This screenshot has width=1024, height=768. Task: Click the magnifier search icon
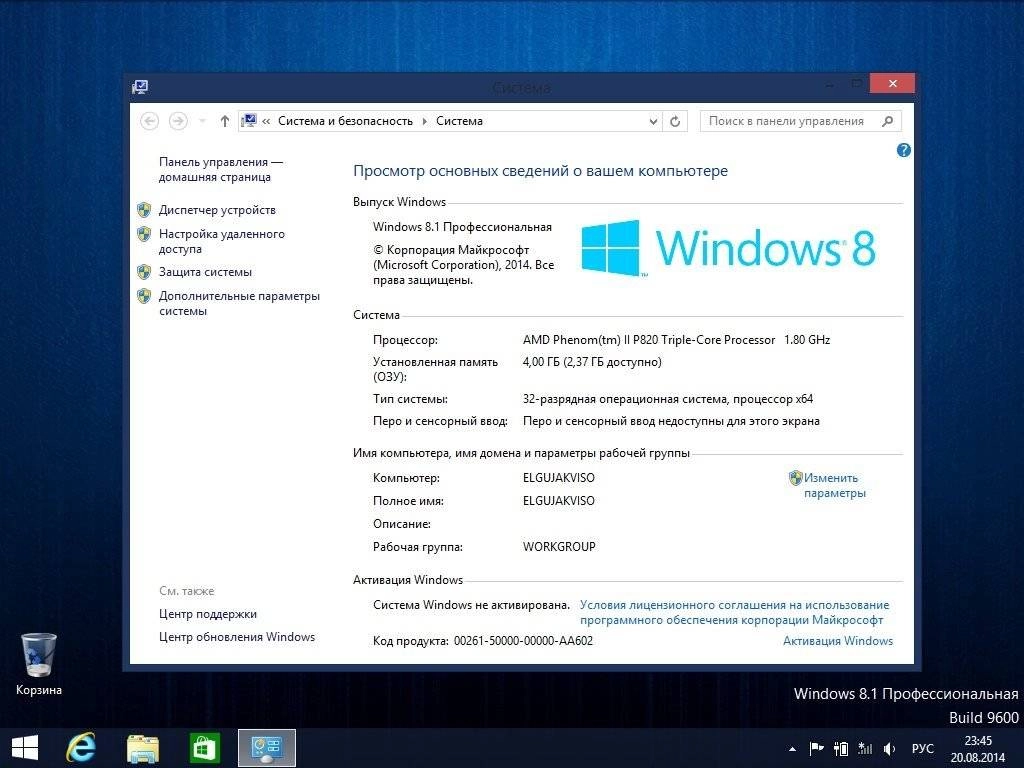(x=888, y=121)
